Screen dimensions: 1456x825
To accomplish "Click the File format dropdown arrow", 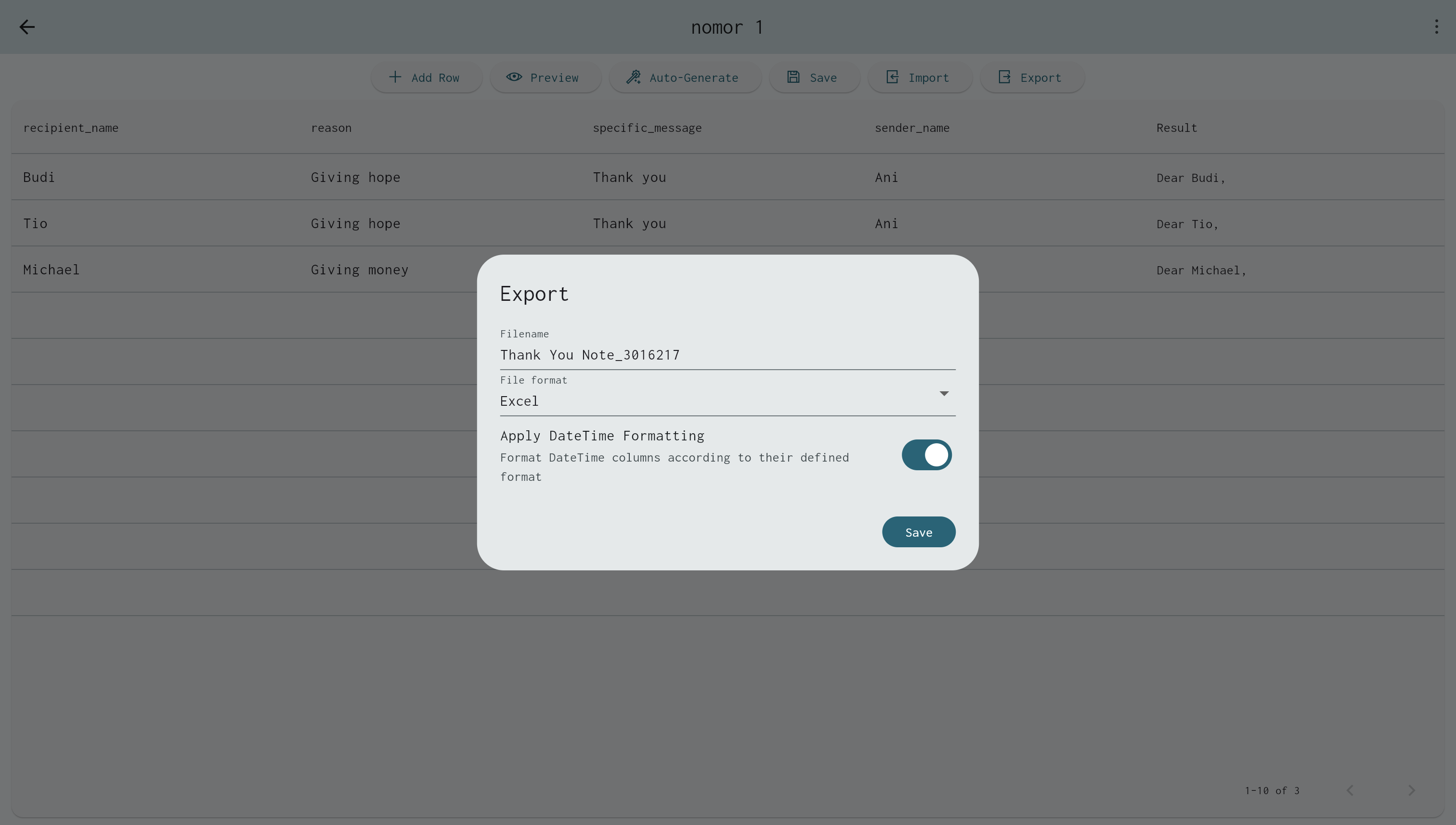I will point(944,393).
